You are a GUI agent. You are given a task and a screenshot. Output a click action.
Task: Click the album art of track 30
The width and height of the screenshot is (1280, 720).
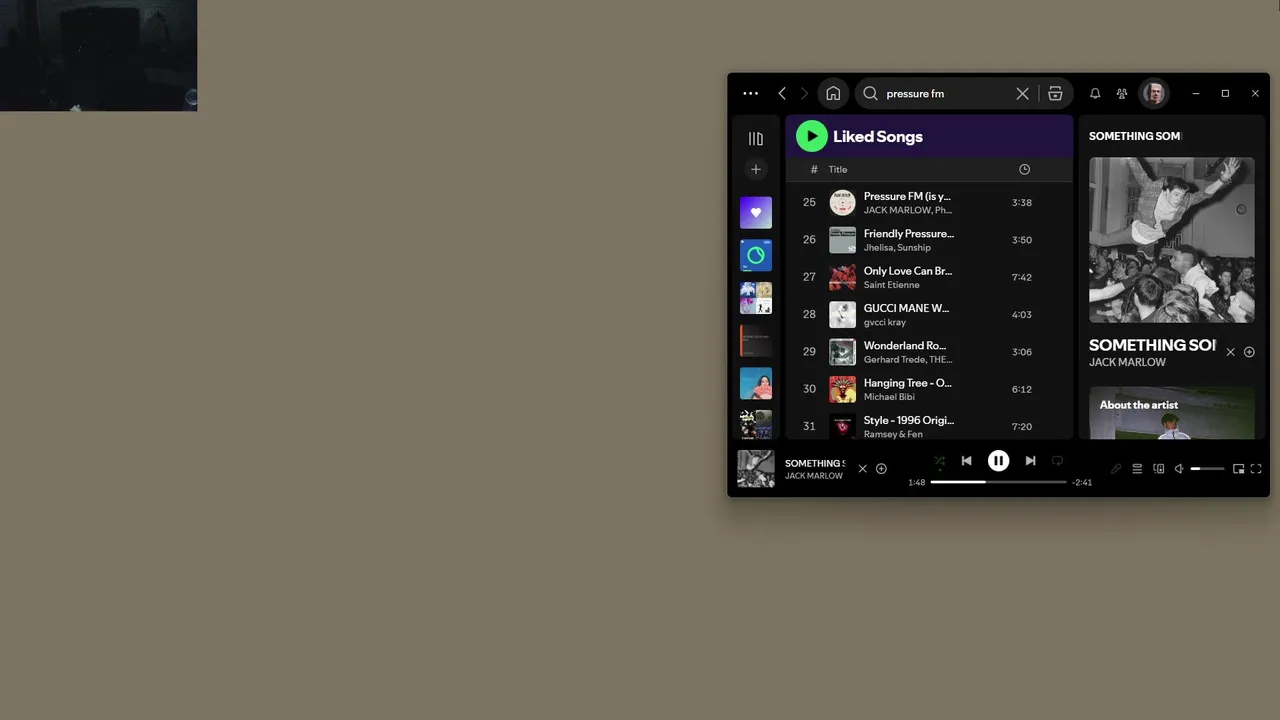tap(843, 389)
